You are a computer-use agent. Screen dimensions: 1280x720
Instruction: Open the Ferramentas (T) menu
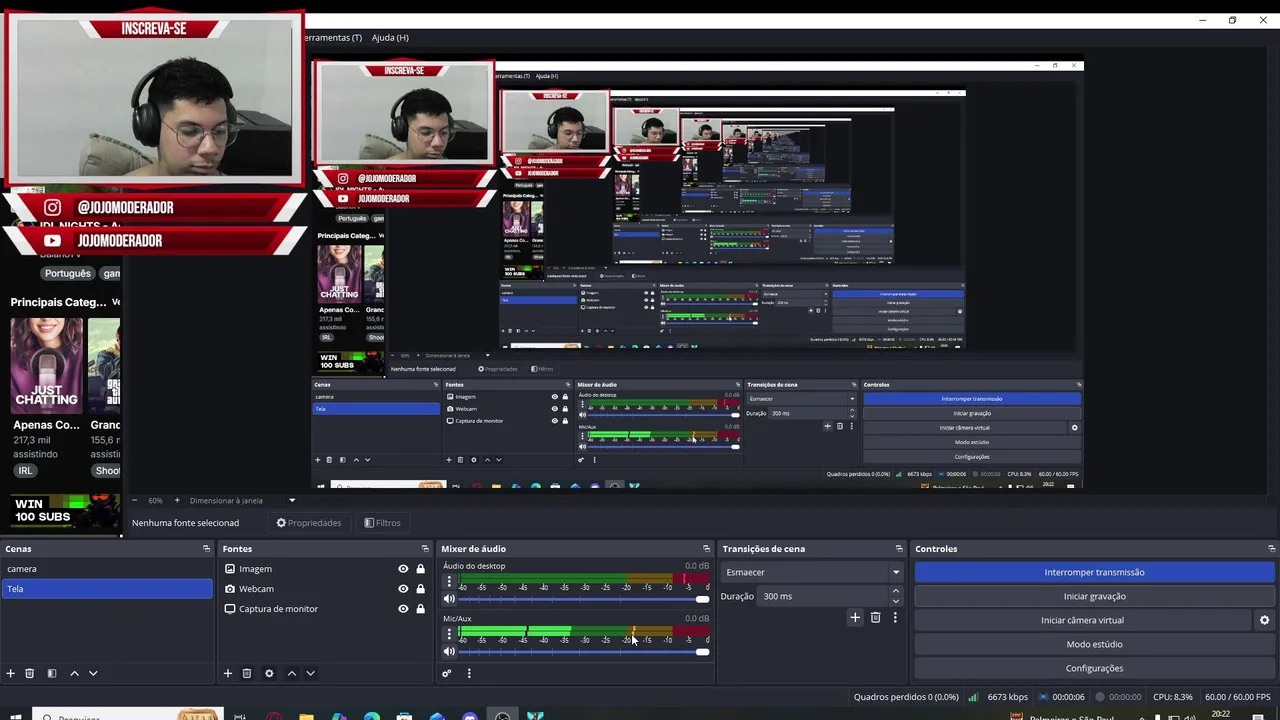pyautogui.click(x=333, y=37)
